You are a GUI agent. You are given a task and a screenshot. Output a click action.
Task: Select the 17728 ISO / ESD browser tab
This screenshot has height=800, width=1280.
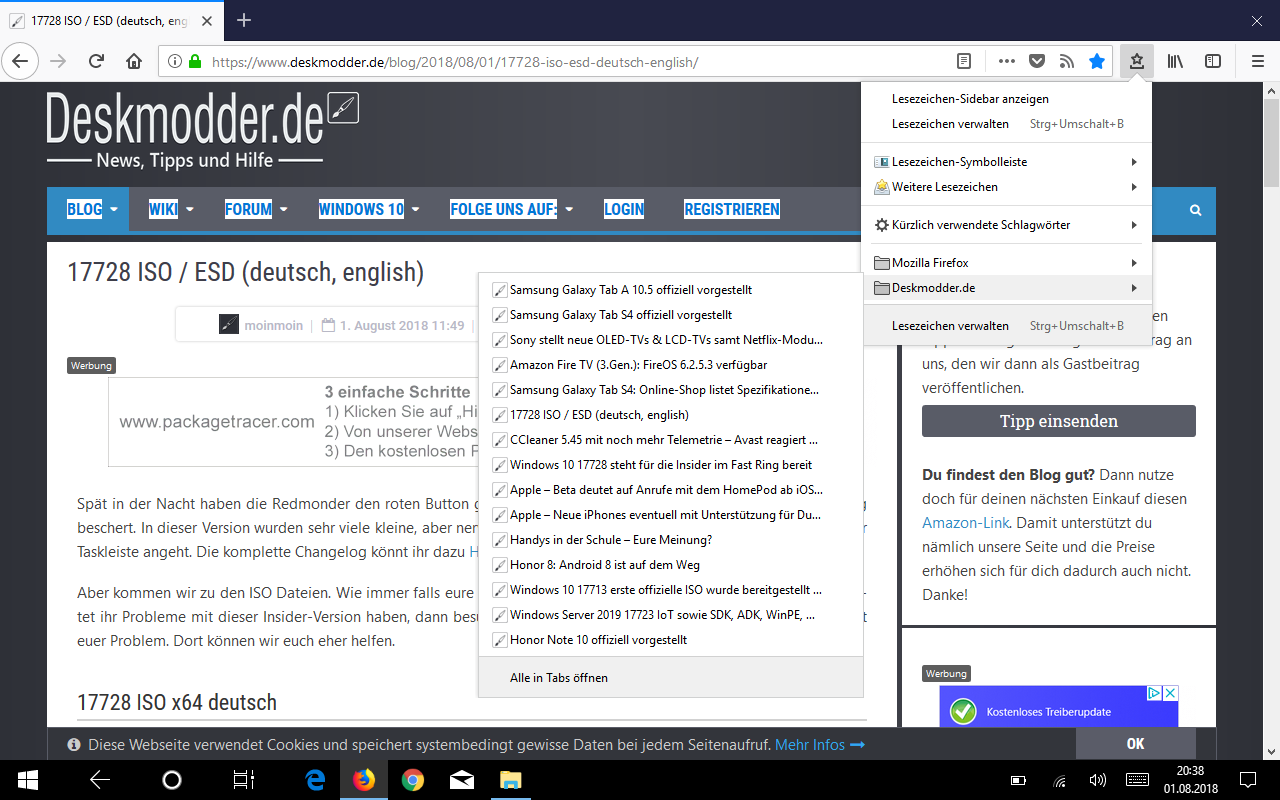point(111,20)
